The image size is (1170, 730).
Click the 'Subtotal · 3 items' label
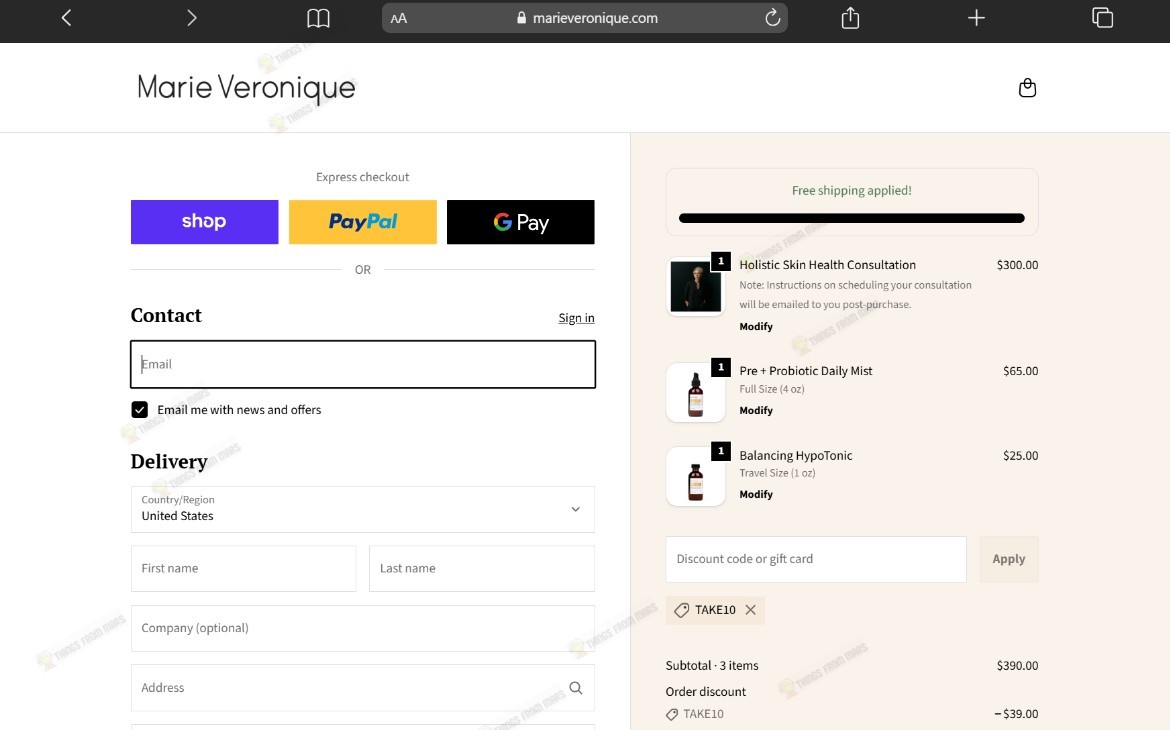point(712,666)
